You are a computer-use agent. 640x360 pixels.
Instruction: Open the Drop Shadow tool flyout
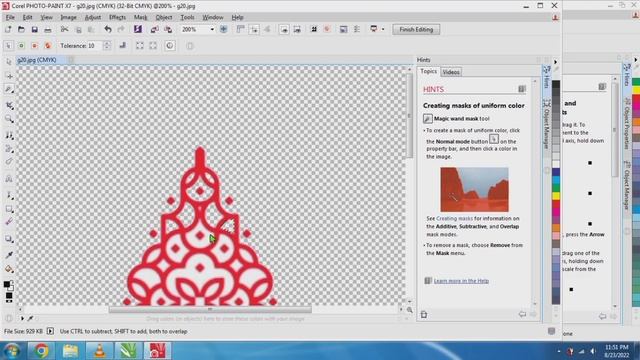(x=9, y=239)
